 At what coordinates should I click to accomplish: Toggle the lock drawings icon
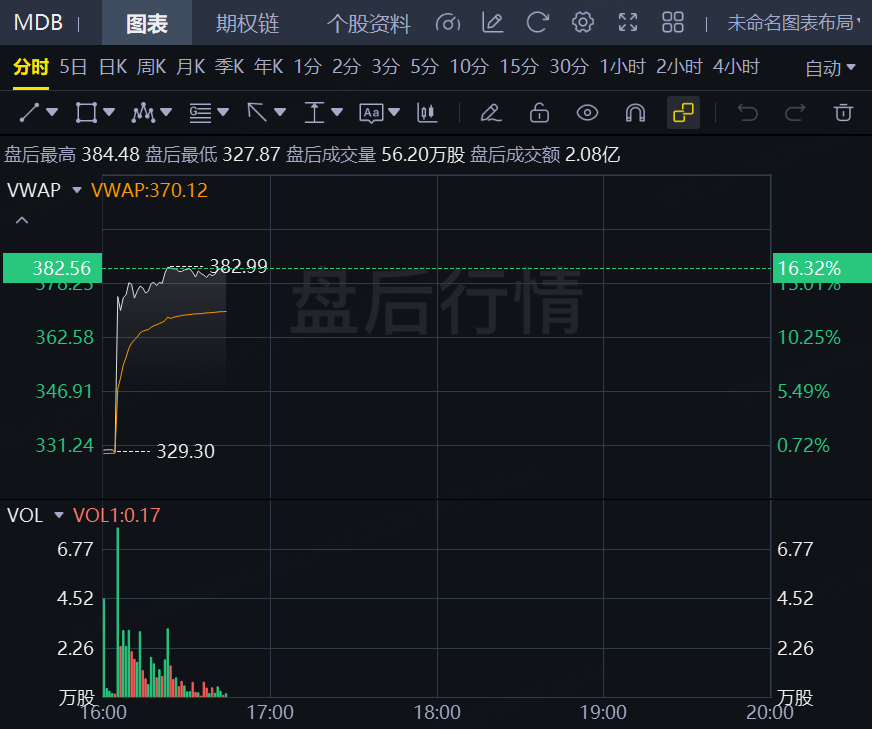coord(539,112)
